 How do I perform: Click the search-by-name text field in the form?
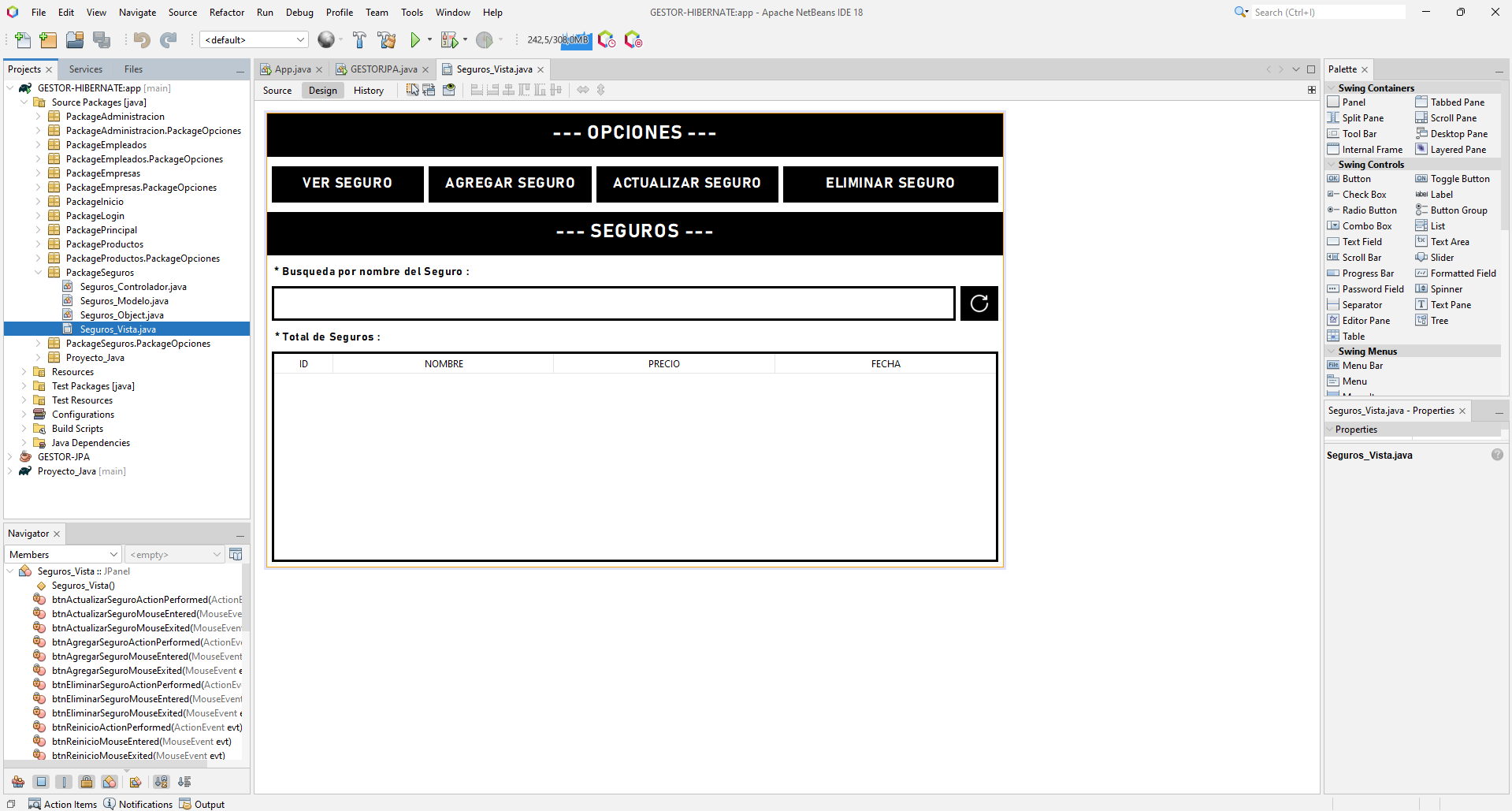pos(614,303)
